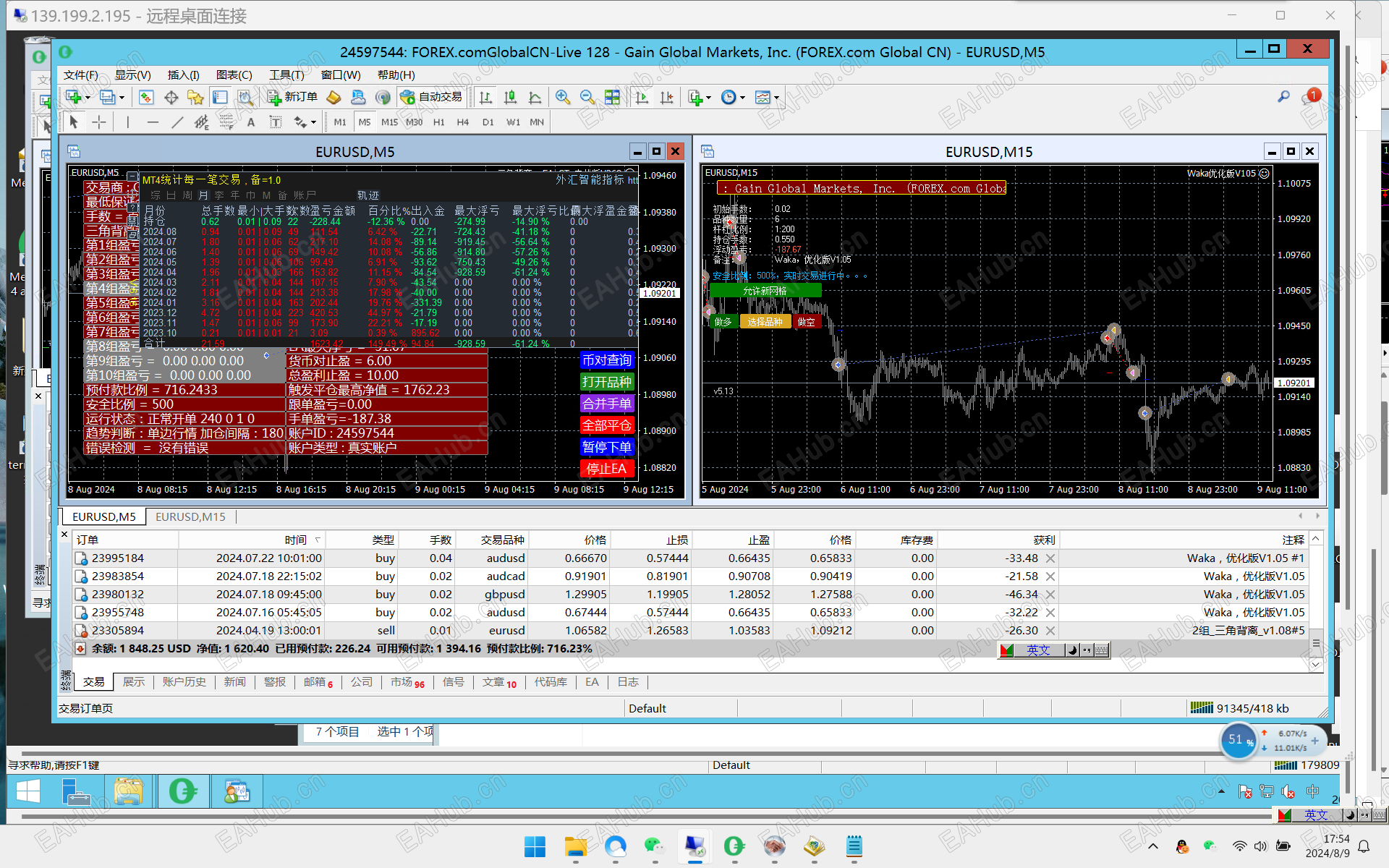The width and height of the screenshot is (1389, 868).
Task: Open the Windows Start menu
Action: pos(535,846)
